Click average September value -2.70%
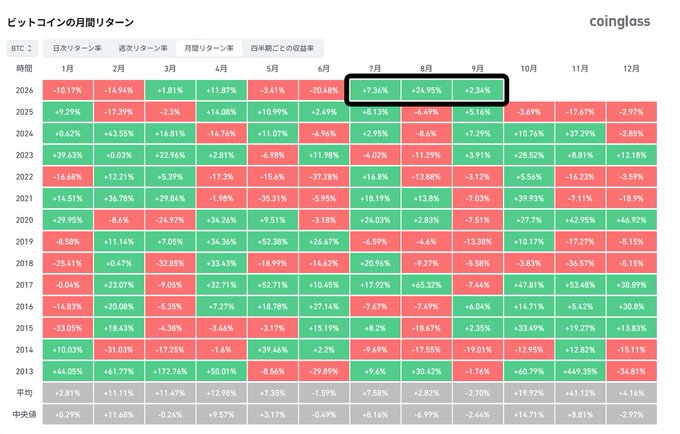Image resolution: width=680 pixels, height=434 pixels. (477, 393)
